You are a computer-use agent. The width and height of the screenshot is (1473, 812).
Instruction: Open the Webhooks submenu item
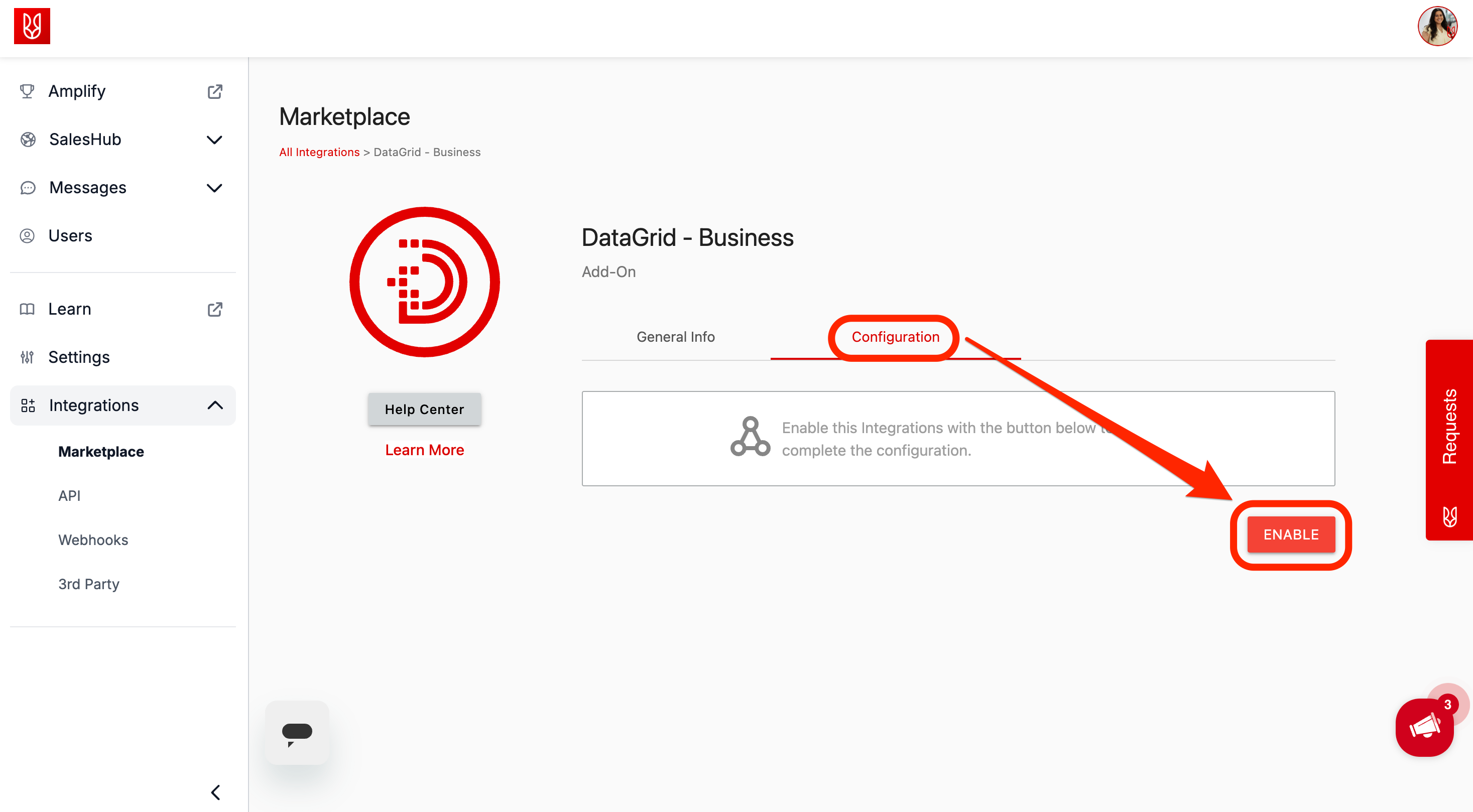pyautogui.click(x=93, y=540)
